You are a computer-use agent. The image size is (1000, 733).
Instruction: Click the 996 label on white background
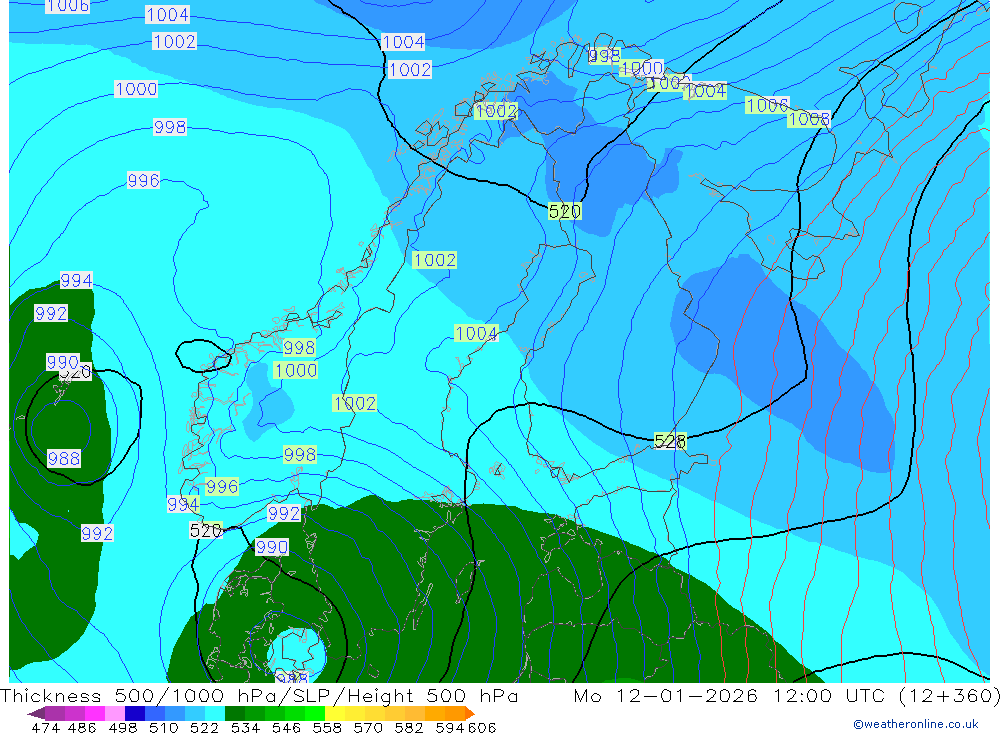[x=143, y=181]
